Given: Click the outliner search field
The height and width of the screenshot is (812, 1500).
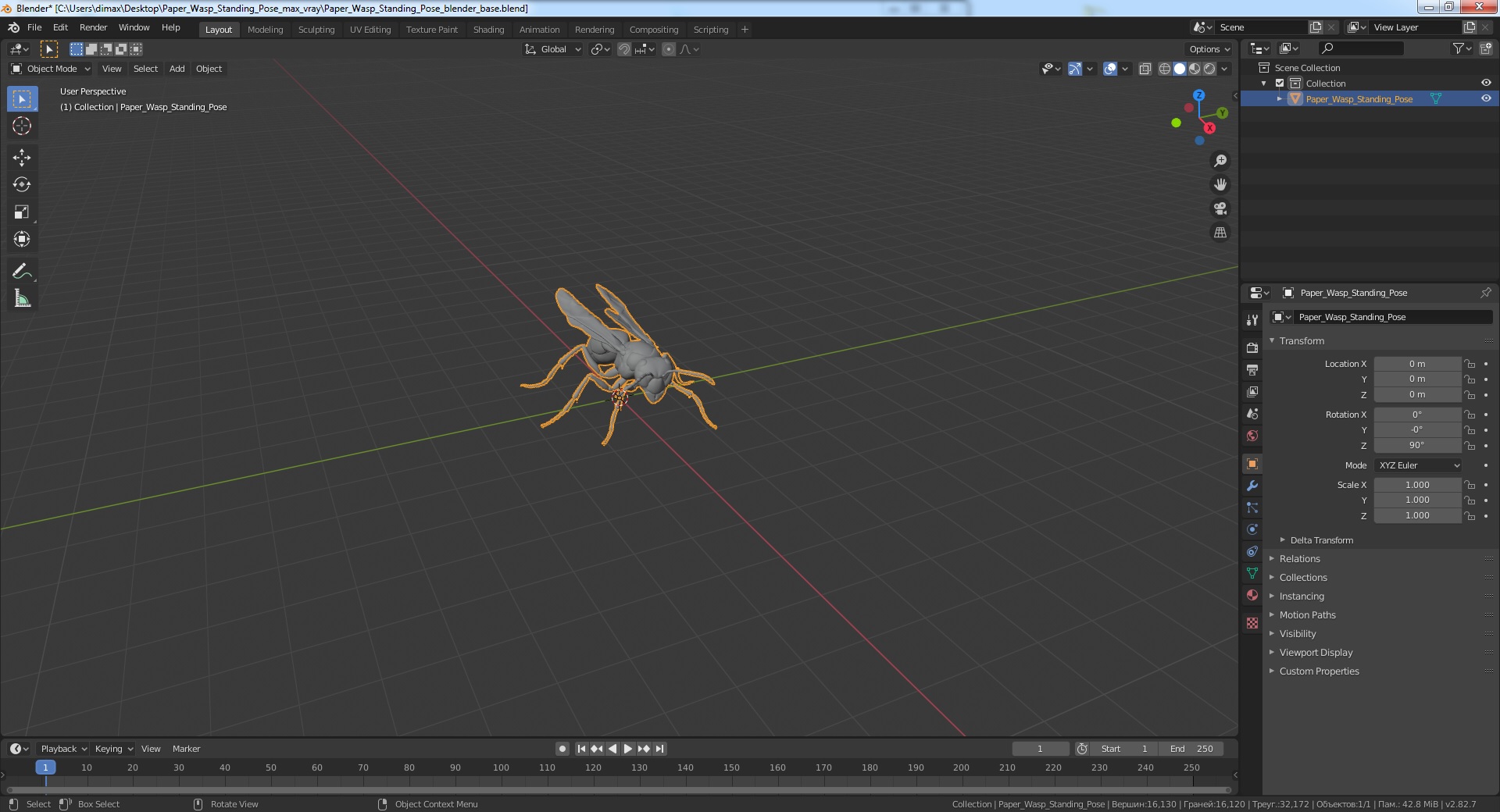Looking at the screenshot, I should coord(1360,48).
